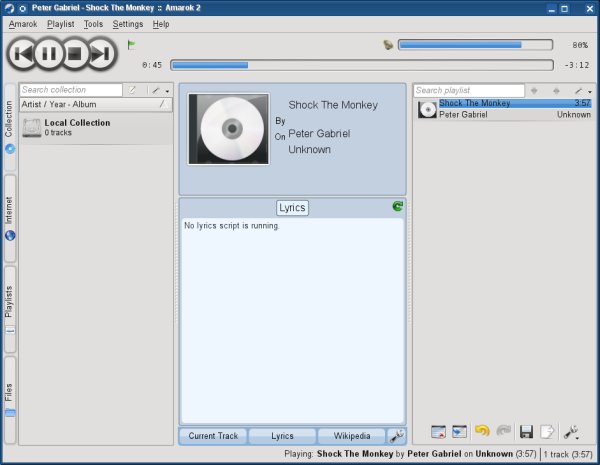
Task: Undo the last playlist change
Action: click(x=482, y=431)
